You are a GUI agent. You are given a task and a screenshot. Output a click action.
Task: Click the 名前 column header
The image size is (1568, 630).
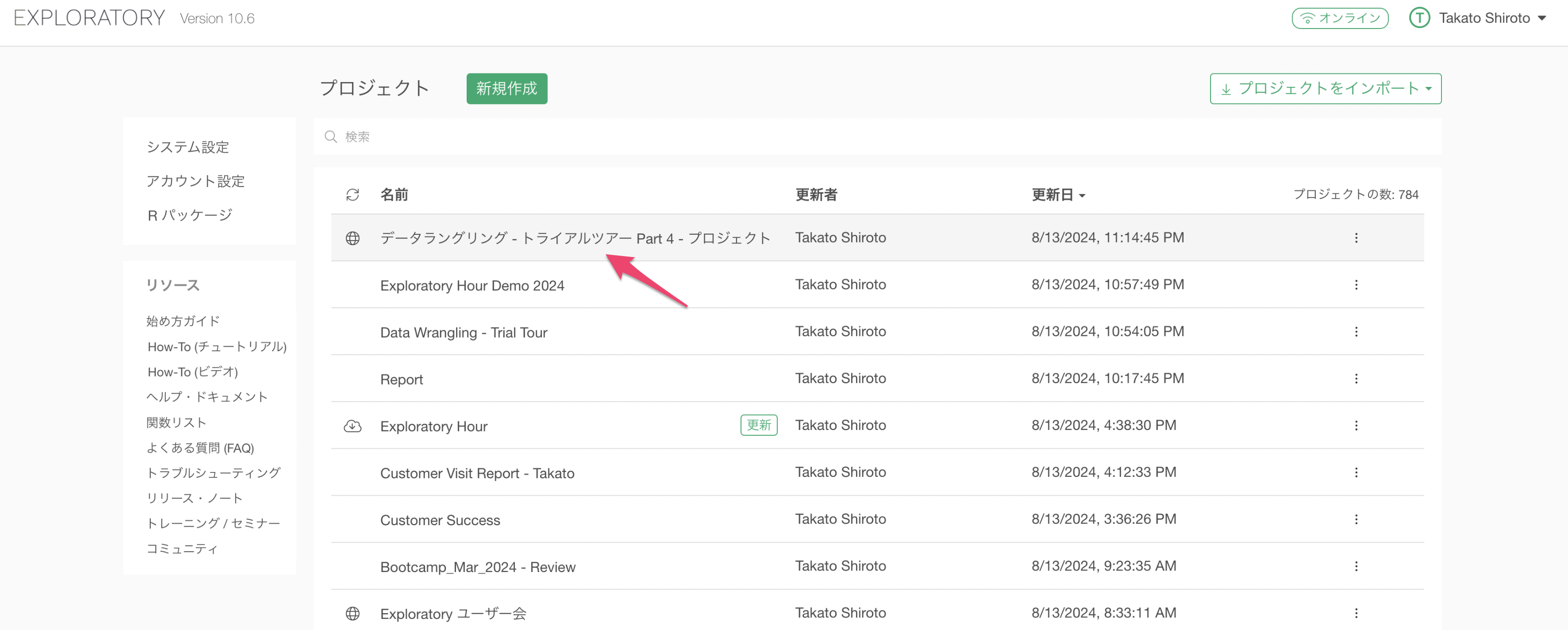click(x=394, y=195)
